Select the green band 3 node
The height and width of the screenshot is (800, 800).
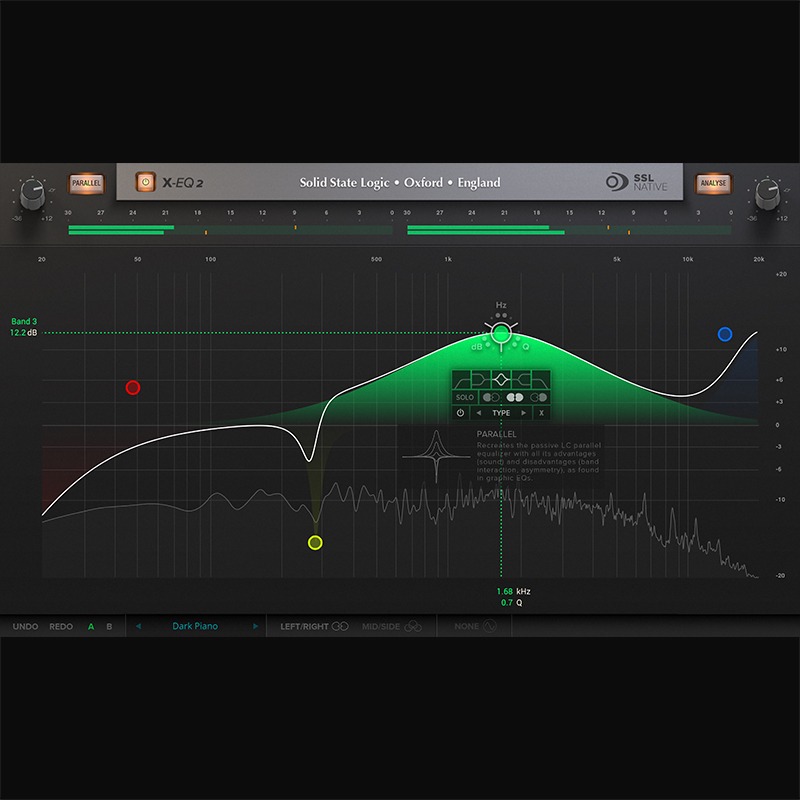pos(501,333)
